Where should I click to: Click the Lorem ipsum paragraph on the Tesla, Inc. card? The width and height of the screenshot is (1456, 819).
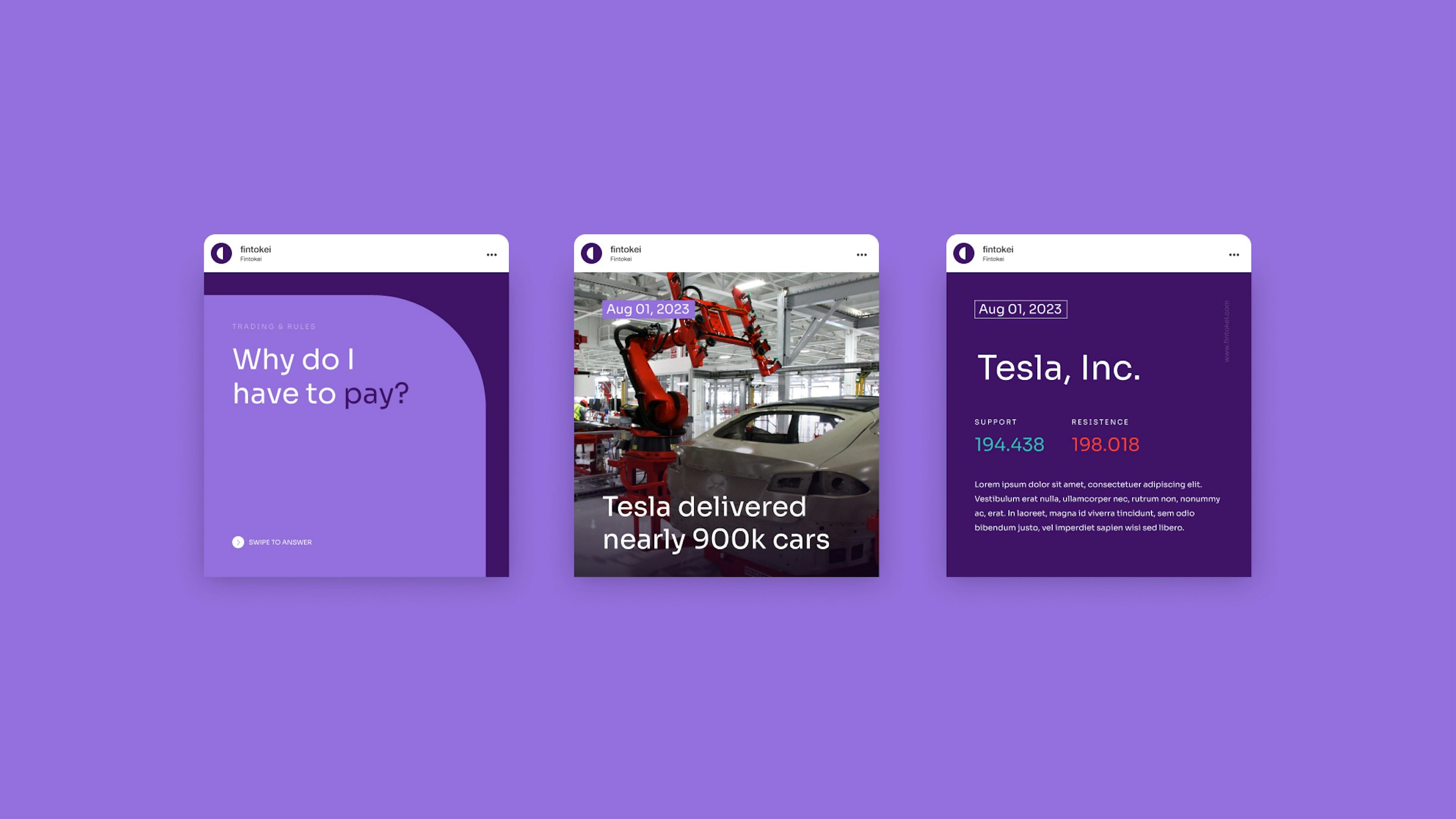pyautogui.click(x=1097, y=506)
